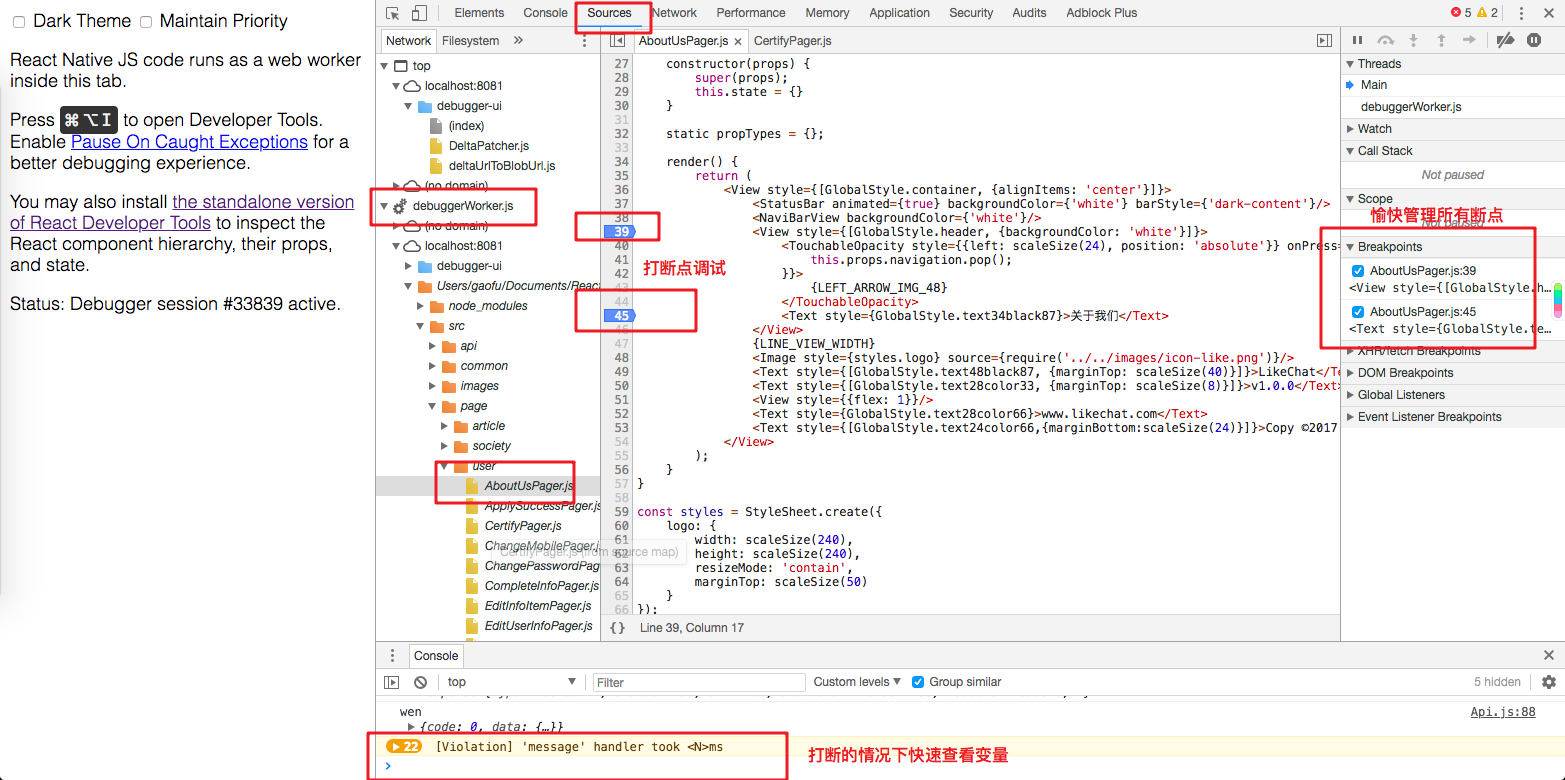Viewport: 1565px width, 780px height.
Task: Switch to the Elements tab
Action: pos(479,13)
